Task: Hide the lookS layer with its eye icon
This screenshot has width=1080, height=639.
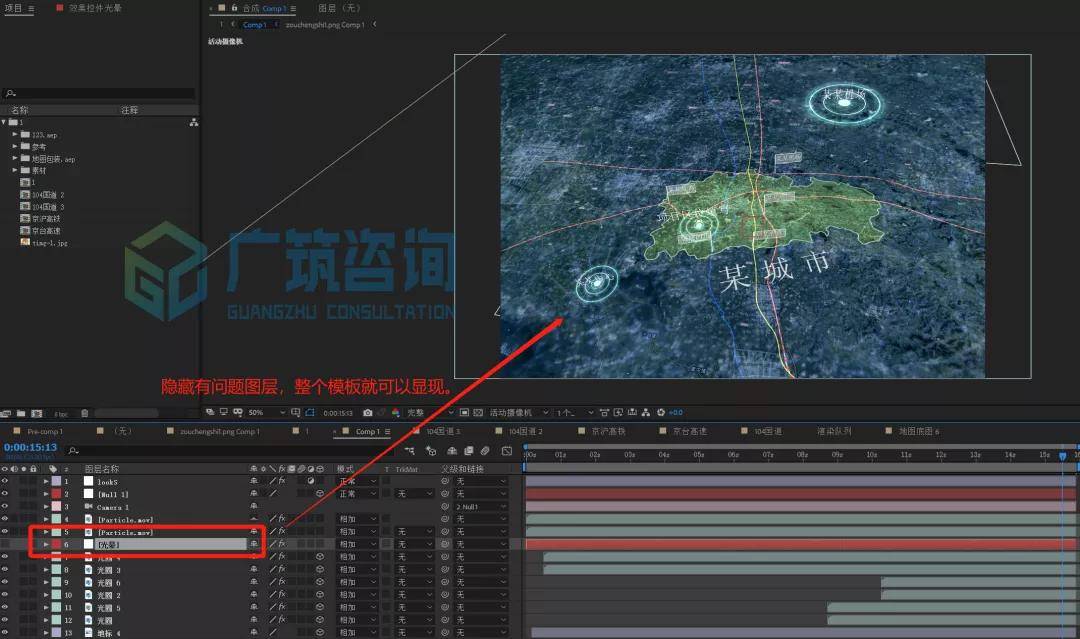Action: (x=5, y=481)
